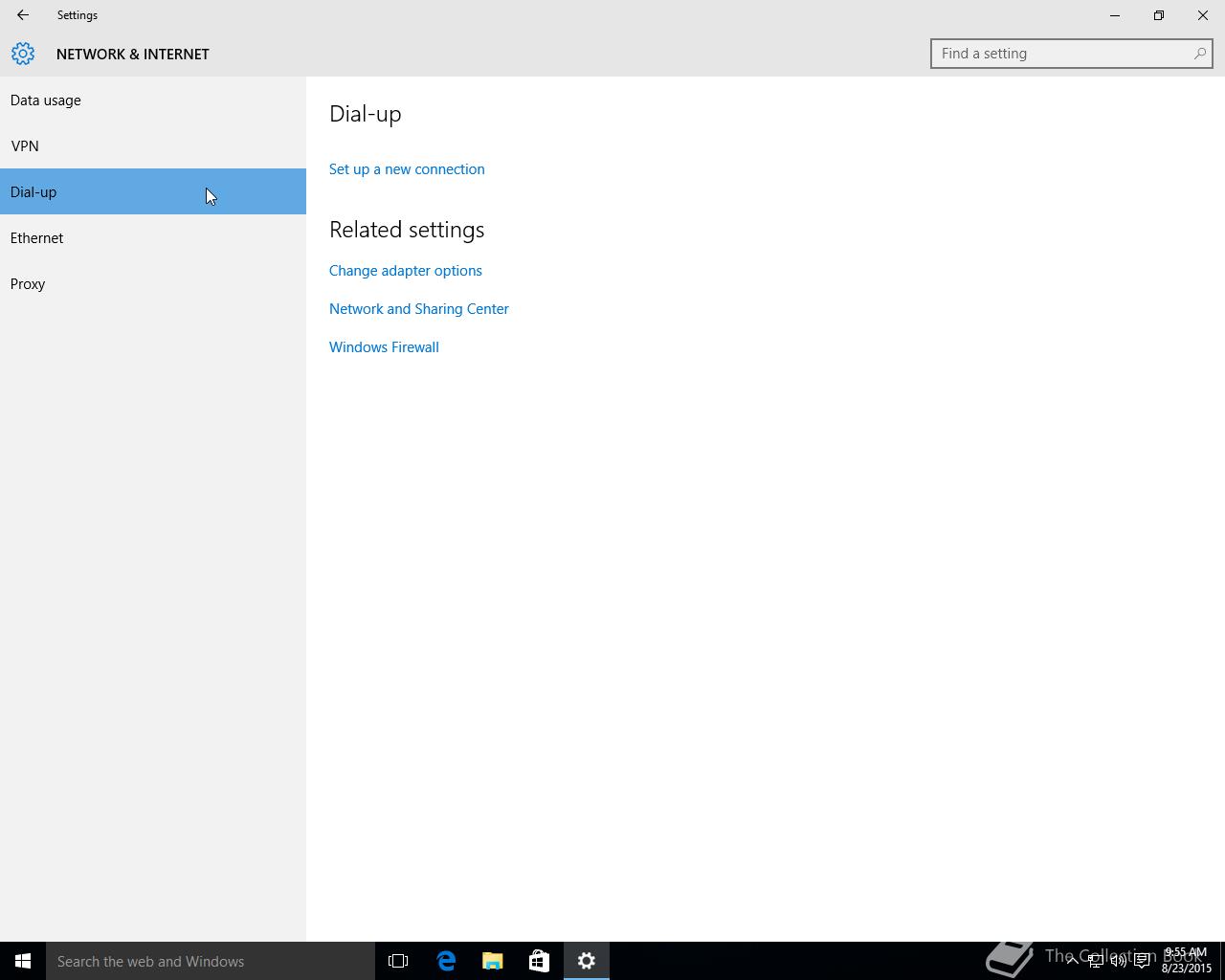Click the Find a setting search field
The width and height of the screenshot is (1225, 980).
[1062, 54]
